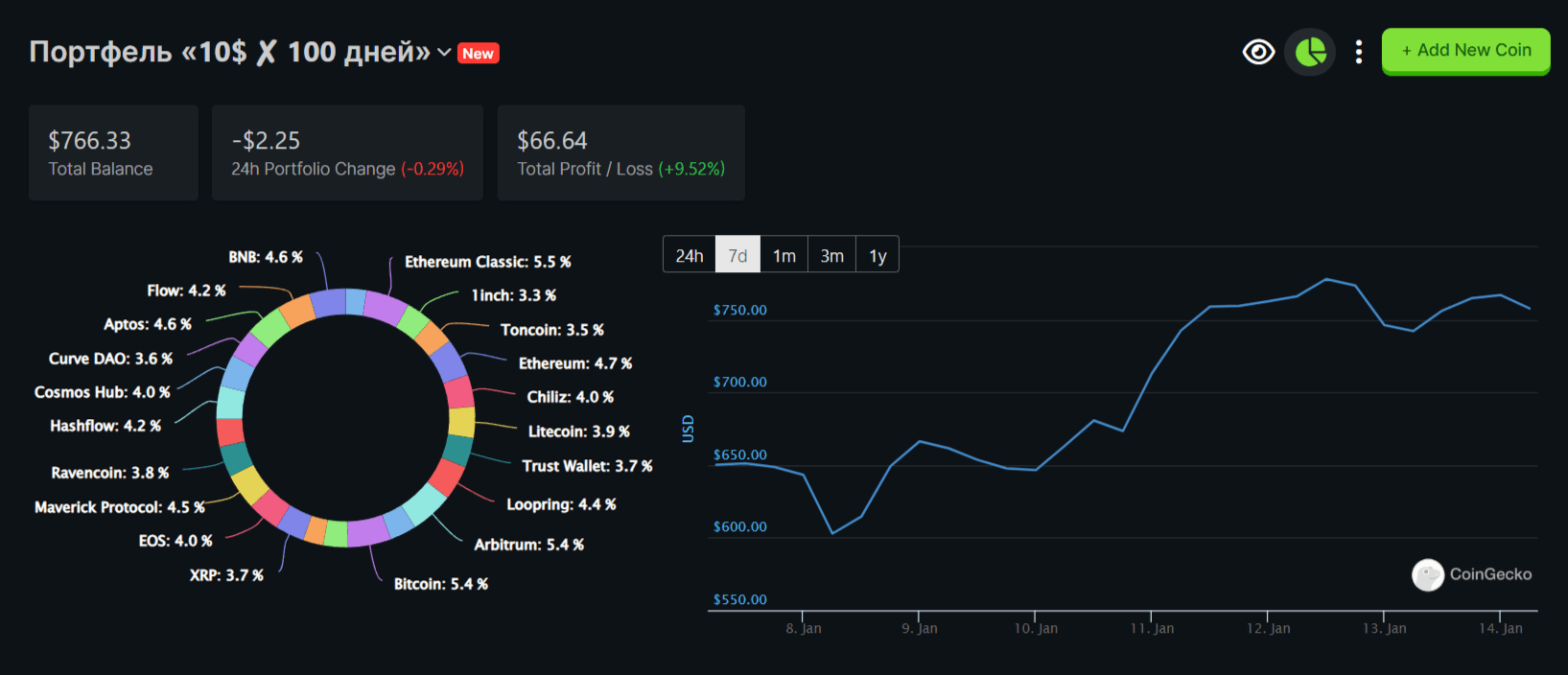Click the 24h Portfolio Change card
1568x675 pixels.
pyautogui.click(x=347, y=152)
